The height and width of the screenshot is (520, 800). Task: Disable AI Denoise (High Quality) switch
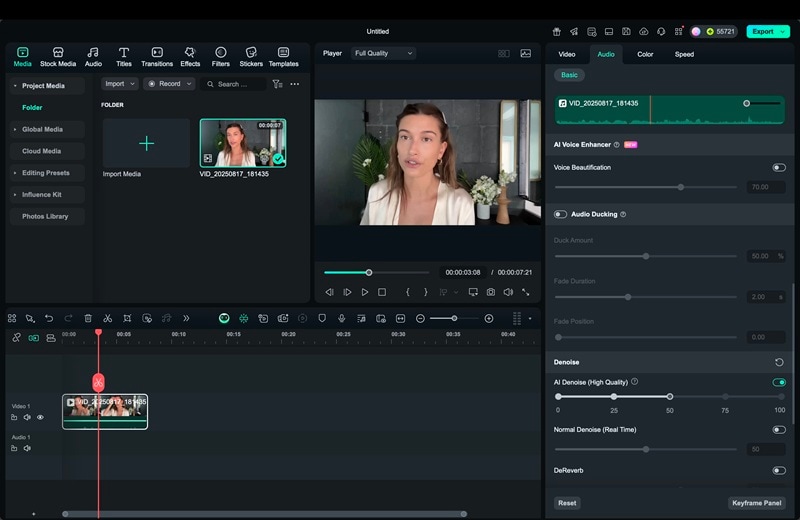click(x=779, y=383)
